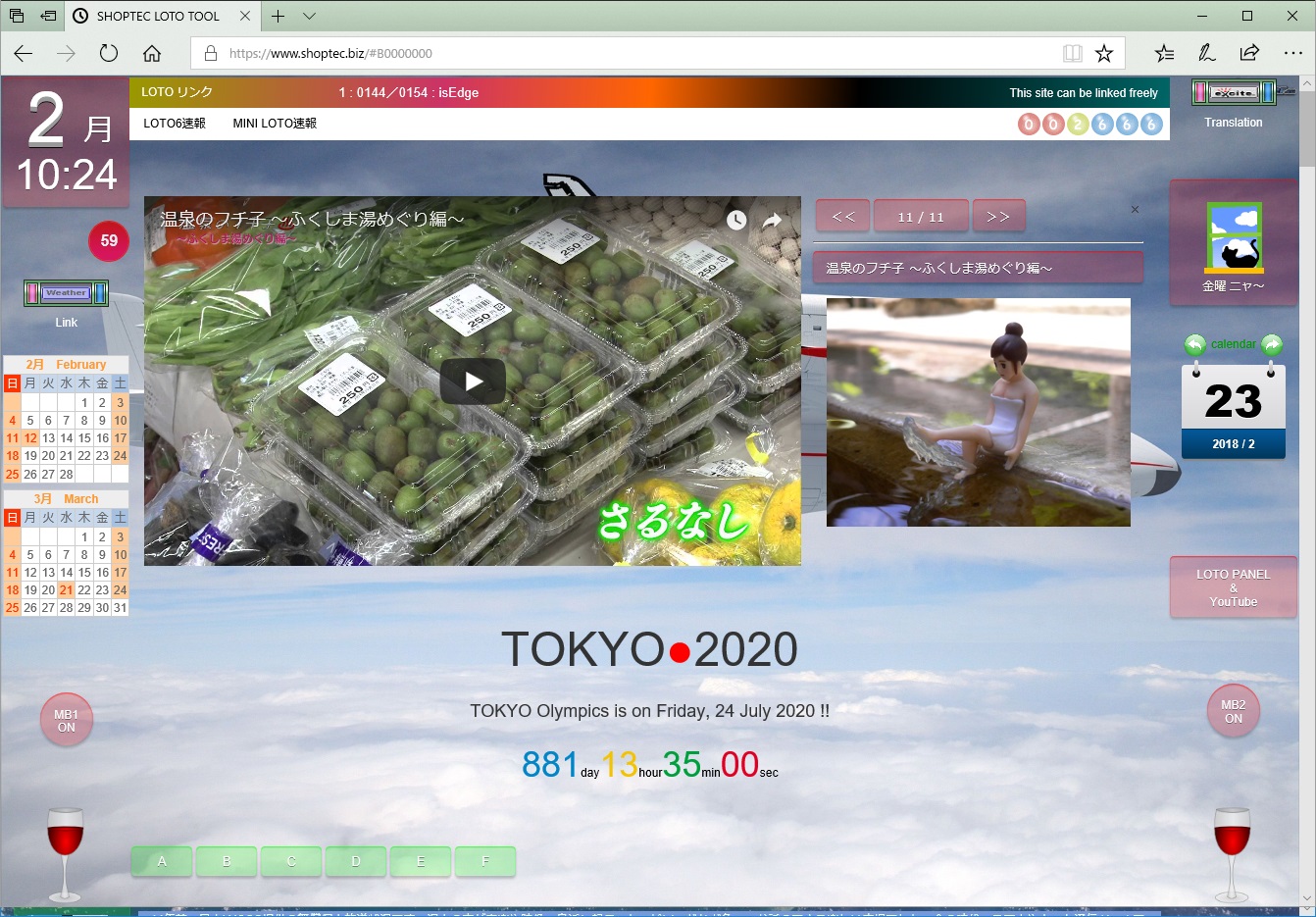The width and height of the screenshot is (1316, 917).
Task: Click the address bar URL
Action: [x=330, y=53]
